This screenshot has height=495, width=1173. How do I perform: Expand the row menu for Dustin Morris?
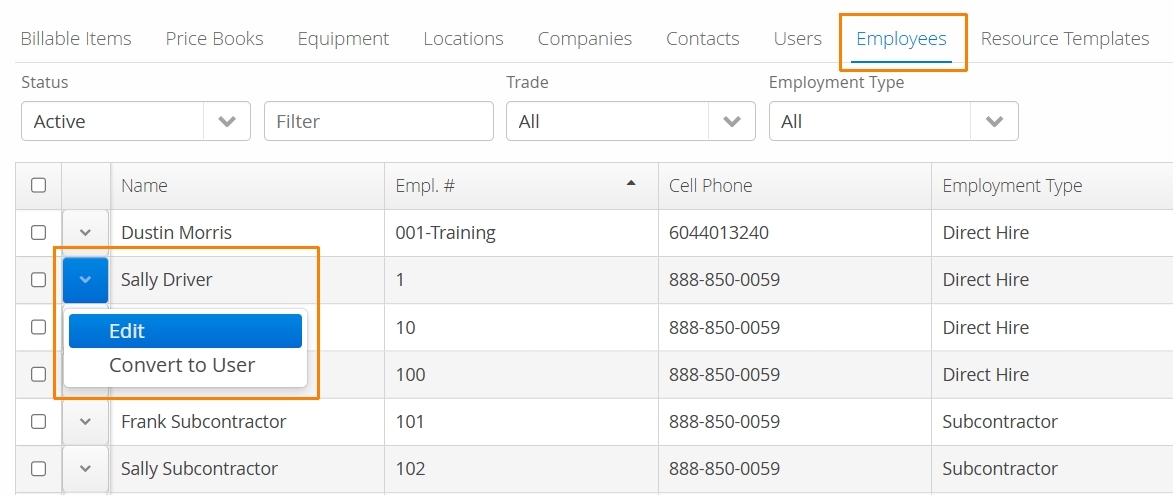point(85,233)
